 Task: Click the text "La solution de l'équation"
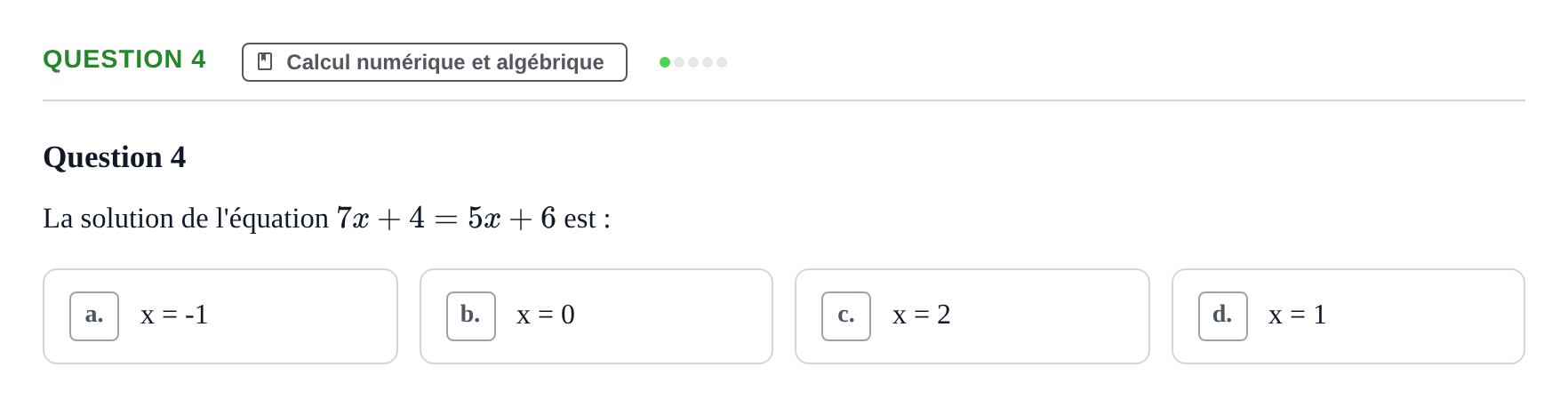186,219
